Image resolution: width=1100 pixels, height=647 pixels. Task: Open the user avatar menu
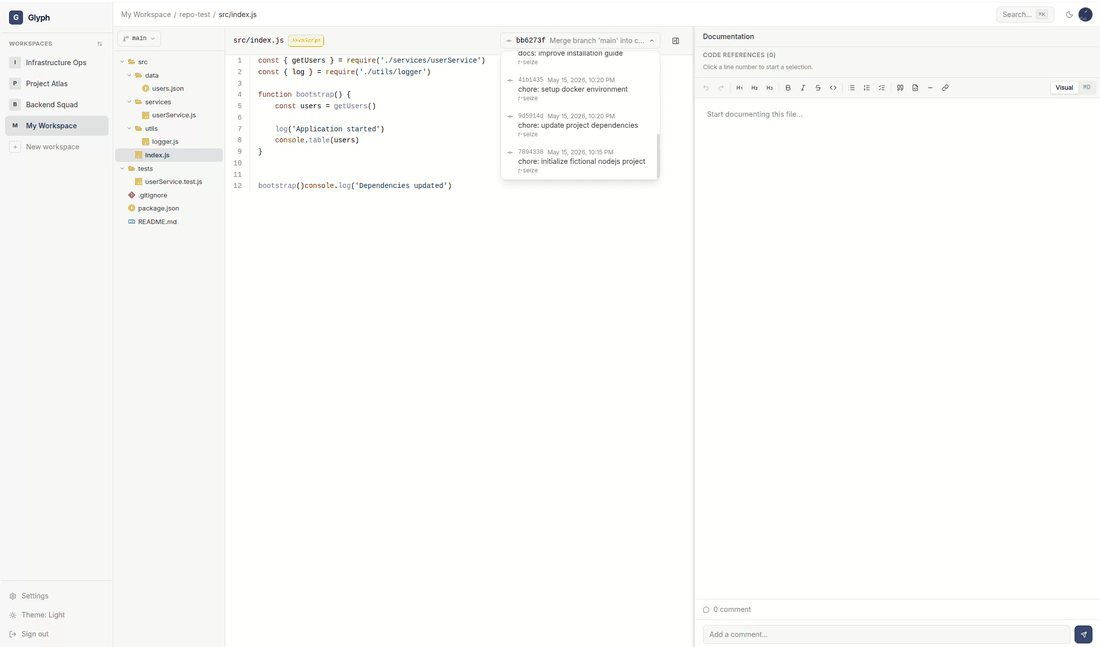(1085, 14)
